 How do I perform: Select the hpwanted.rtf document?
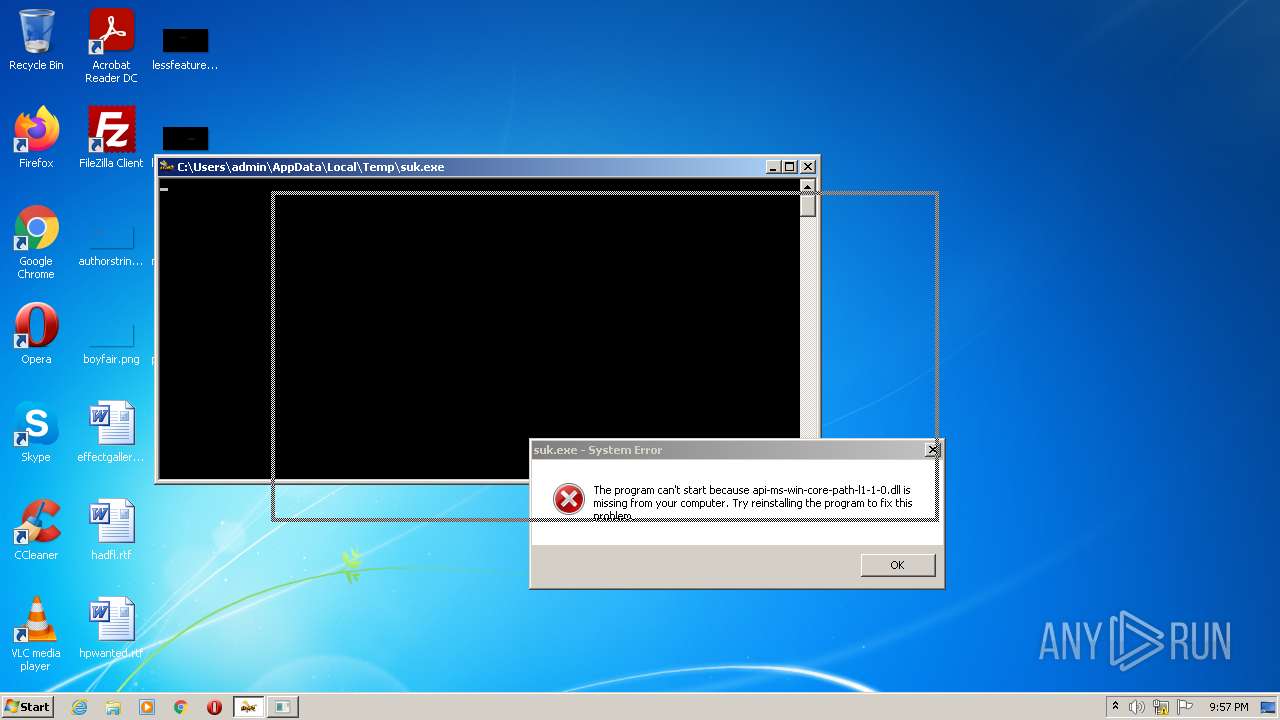click(x=111, y=628)
